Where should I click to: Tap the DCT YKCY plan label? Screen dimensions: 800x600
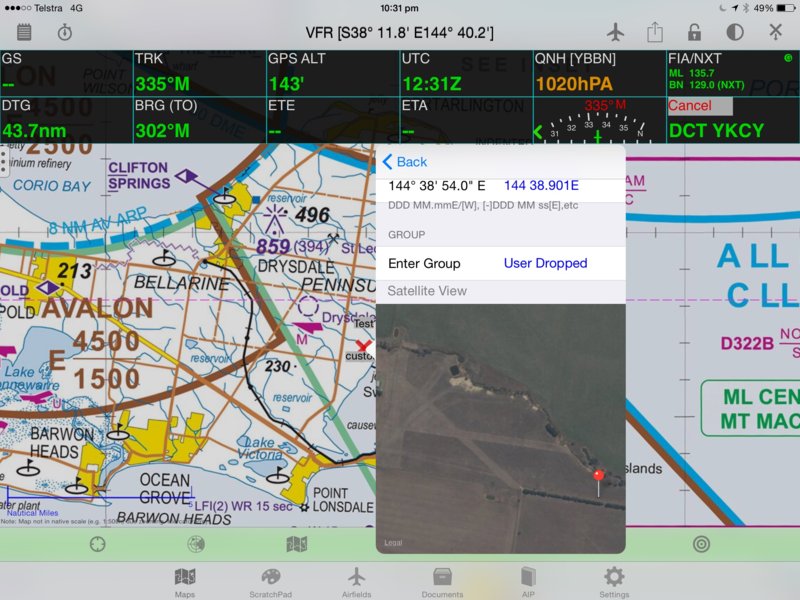[x=716, y=131]
